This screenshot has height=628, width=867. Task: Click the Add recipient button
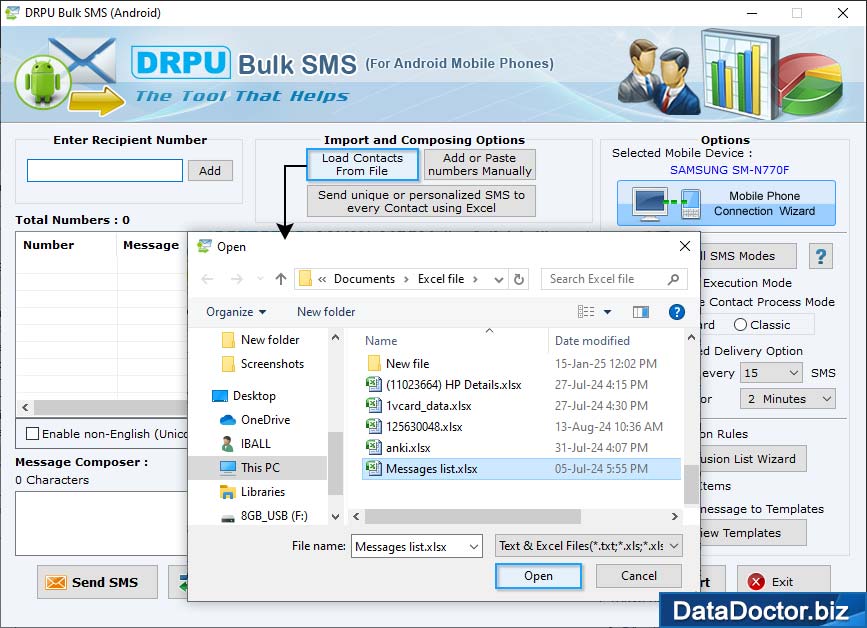(x=210, y=171)
